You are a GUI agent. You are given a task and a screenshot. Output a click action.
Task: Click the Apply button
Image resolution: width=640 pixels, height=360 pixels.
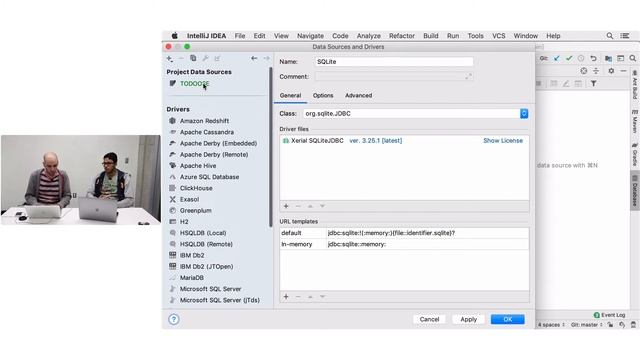469,319
